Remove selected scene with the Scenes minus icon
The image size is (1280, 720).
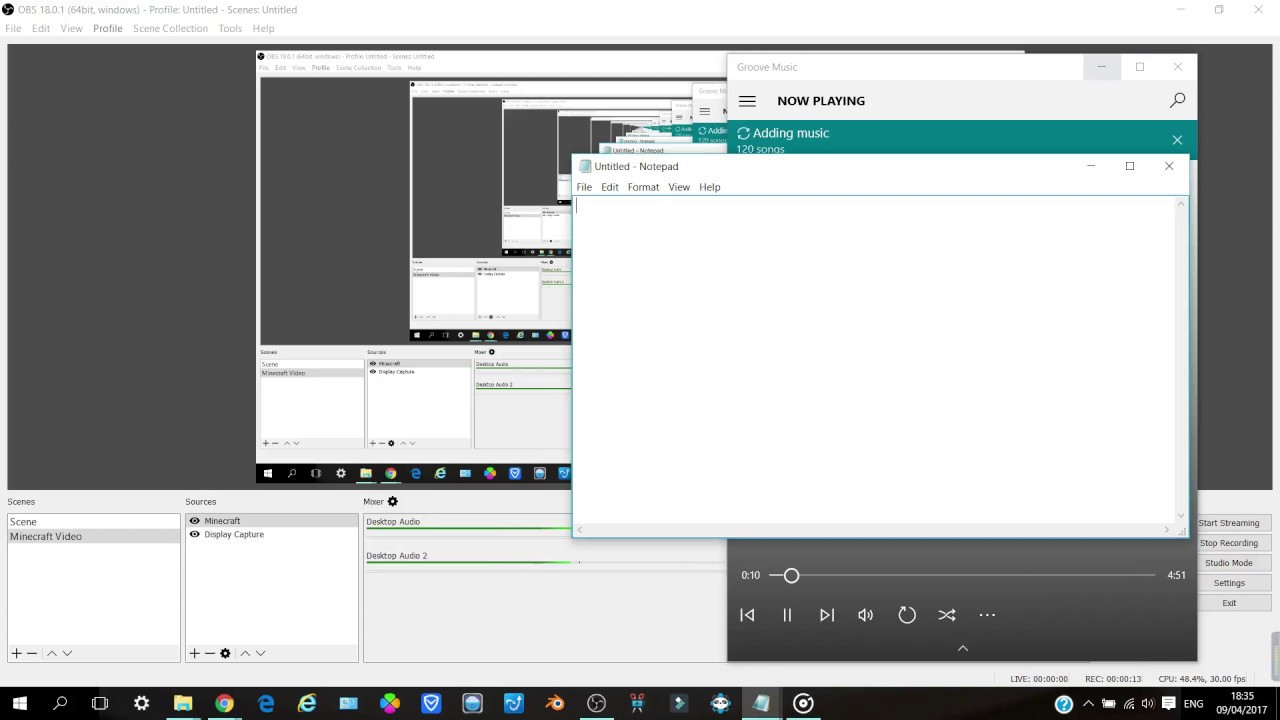[x=32, y=653]
